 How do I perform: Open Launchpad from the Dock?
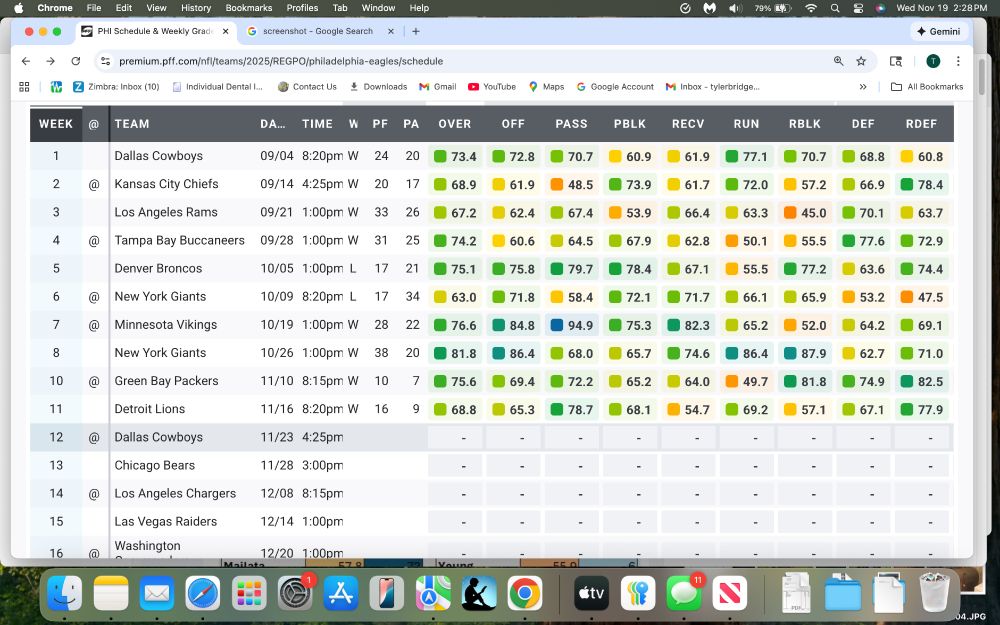coord(249,593)
